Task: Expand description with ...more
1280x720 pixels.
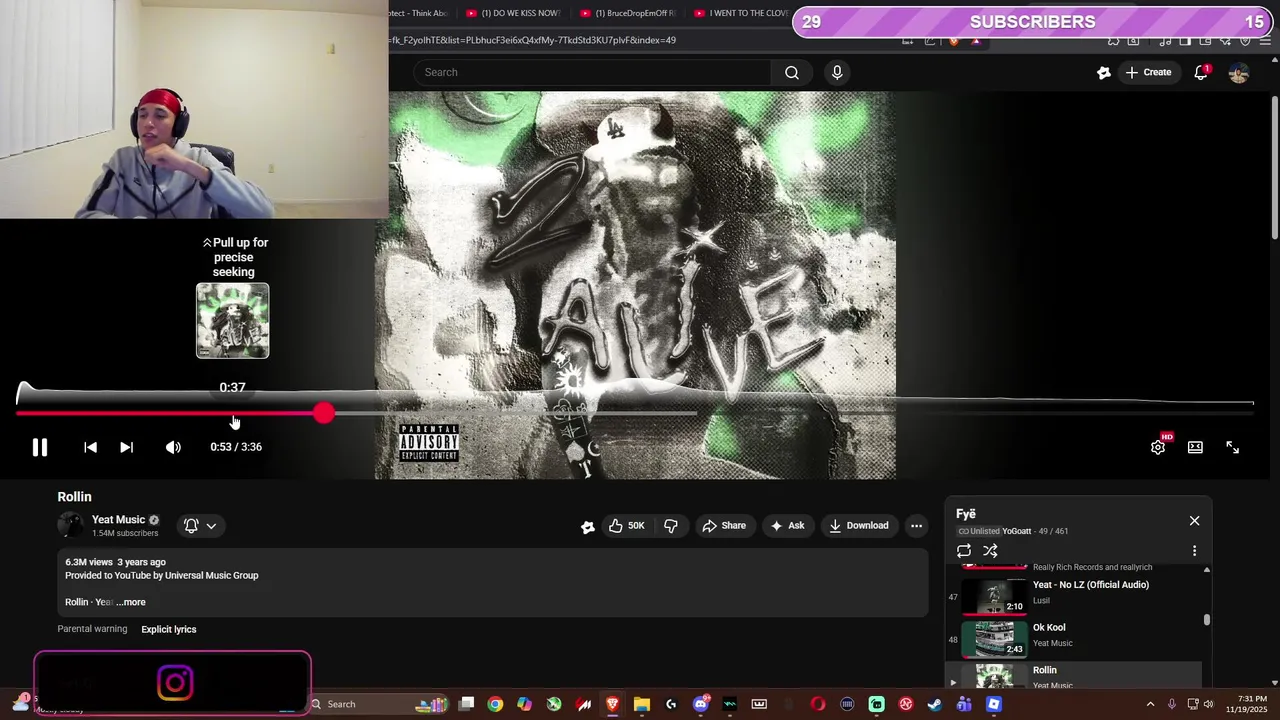Action: [131, 602]
